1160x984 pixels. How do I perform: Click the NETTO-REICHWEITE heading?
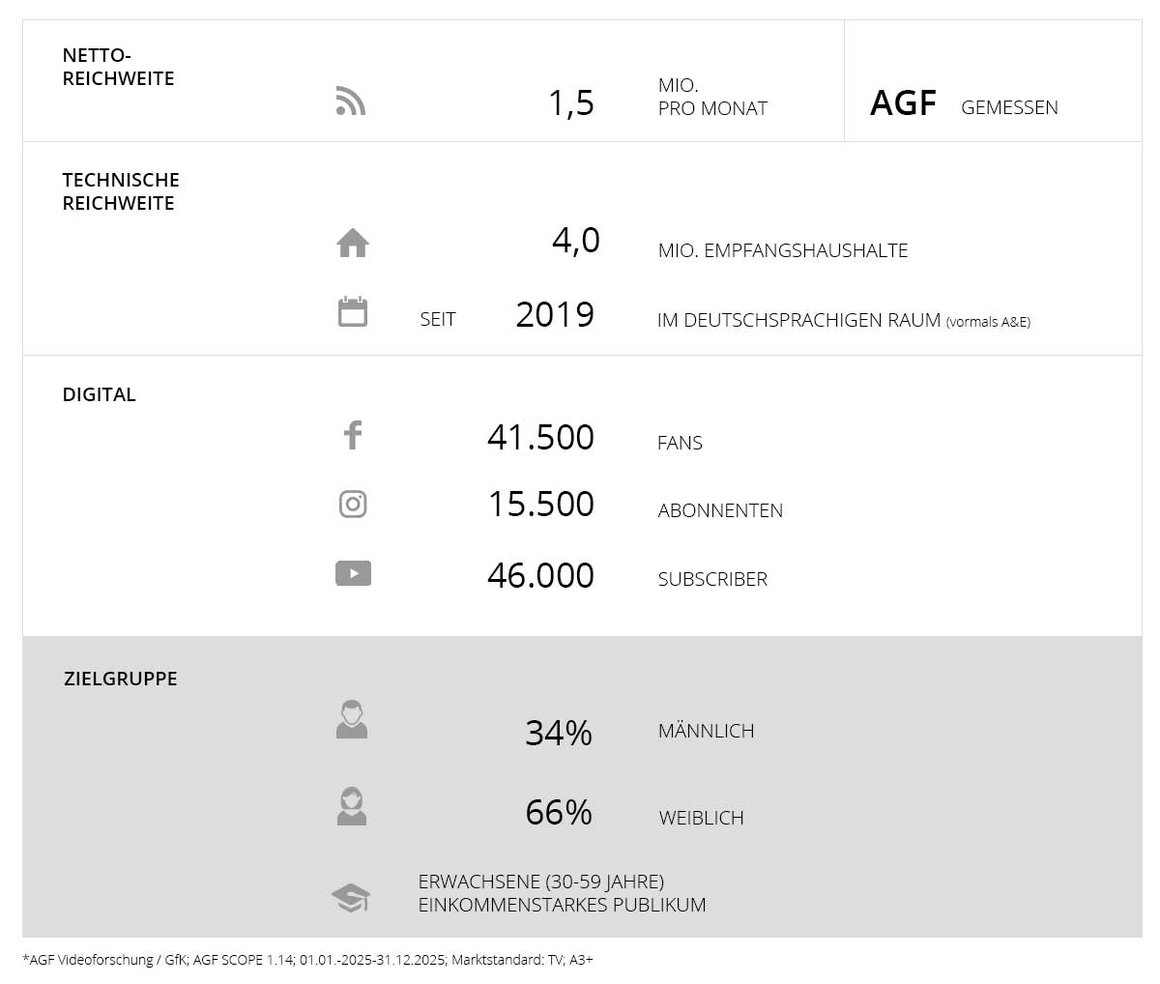click(x=118, y=67)
